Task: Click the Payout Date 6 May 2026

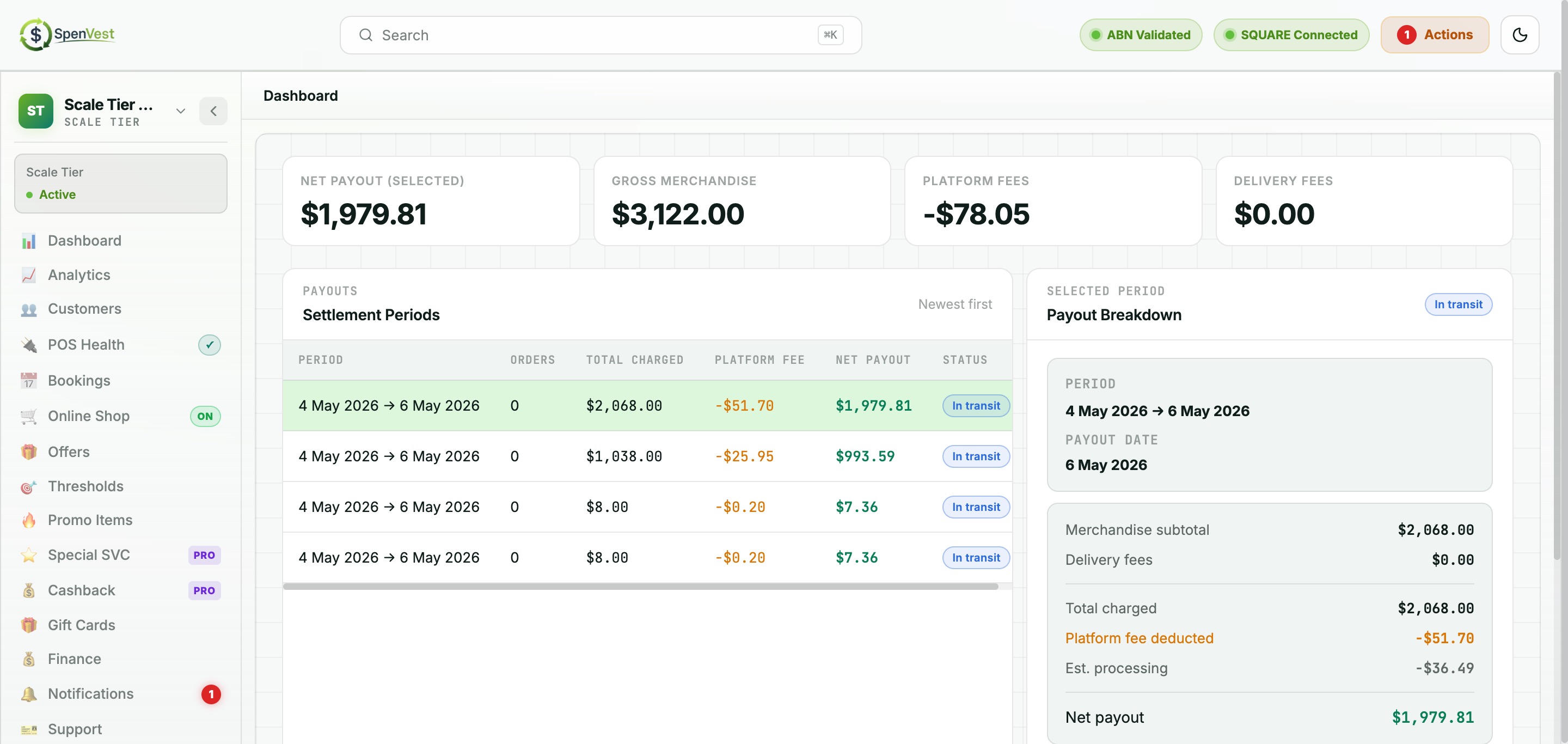Action: click(x=1106, y=465)
